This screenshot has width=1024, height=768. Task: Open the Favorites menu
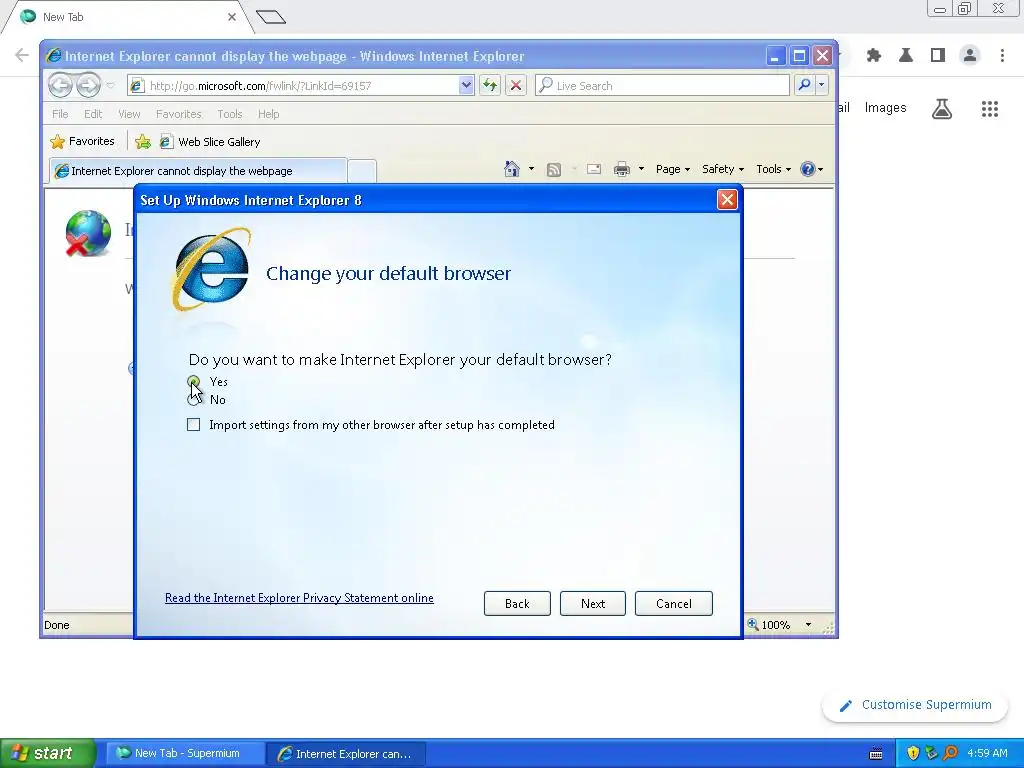pyautogui.click(x=178, y=114)
